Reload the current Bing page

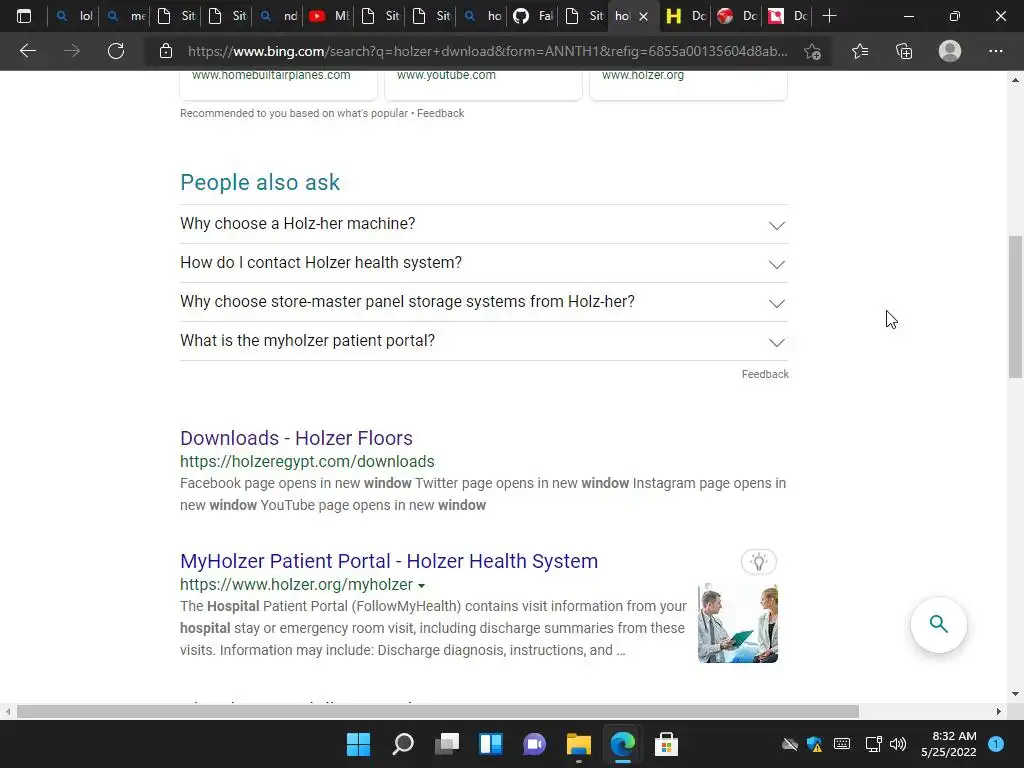click(x=116, y=51)
